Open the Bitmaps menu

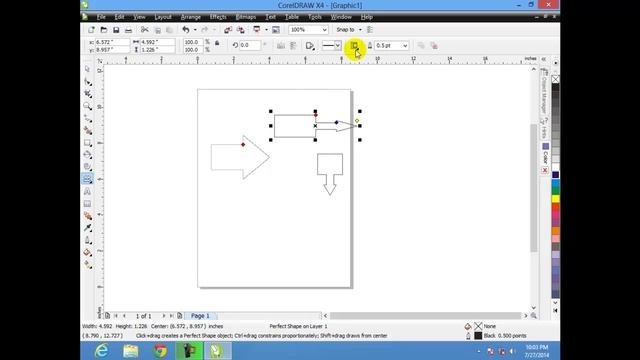(246, 17)
